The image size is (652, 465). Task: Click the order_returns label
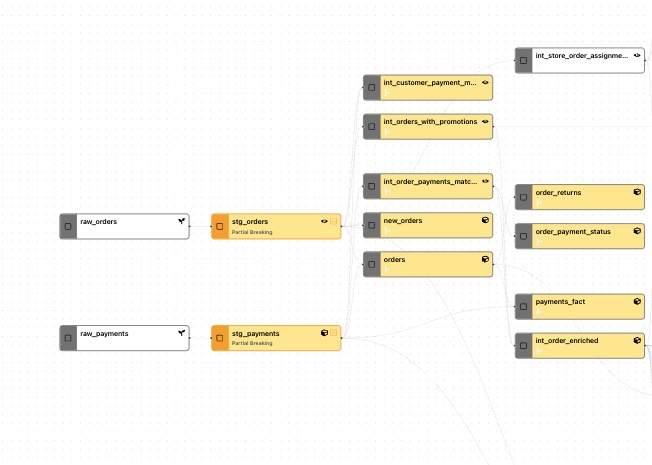tap(558, 193)
